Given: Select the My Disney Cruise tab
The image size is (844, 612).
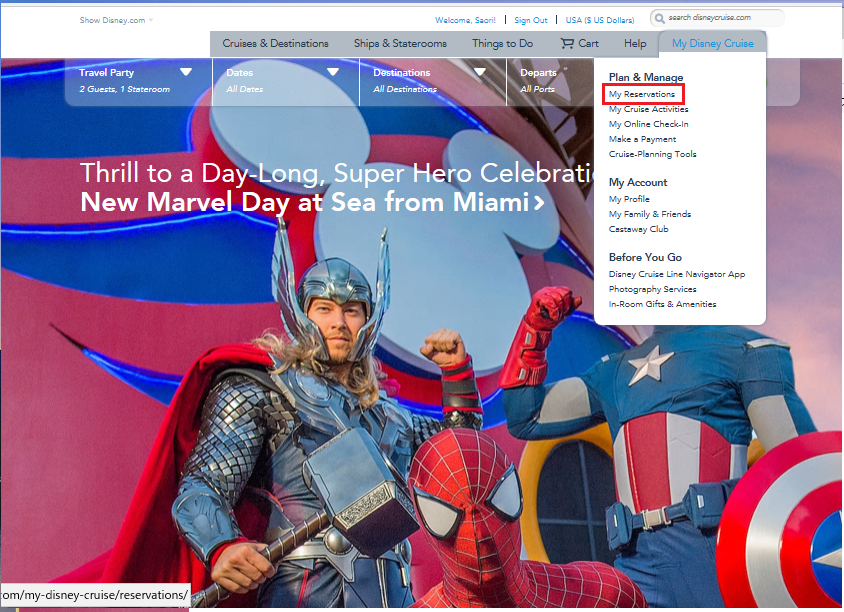Looking at the screenshot, I should tap(712, 44).
